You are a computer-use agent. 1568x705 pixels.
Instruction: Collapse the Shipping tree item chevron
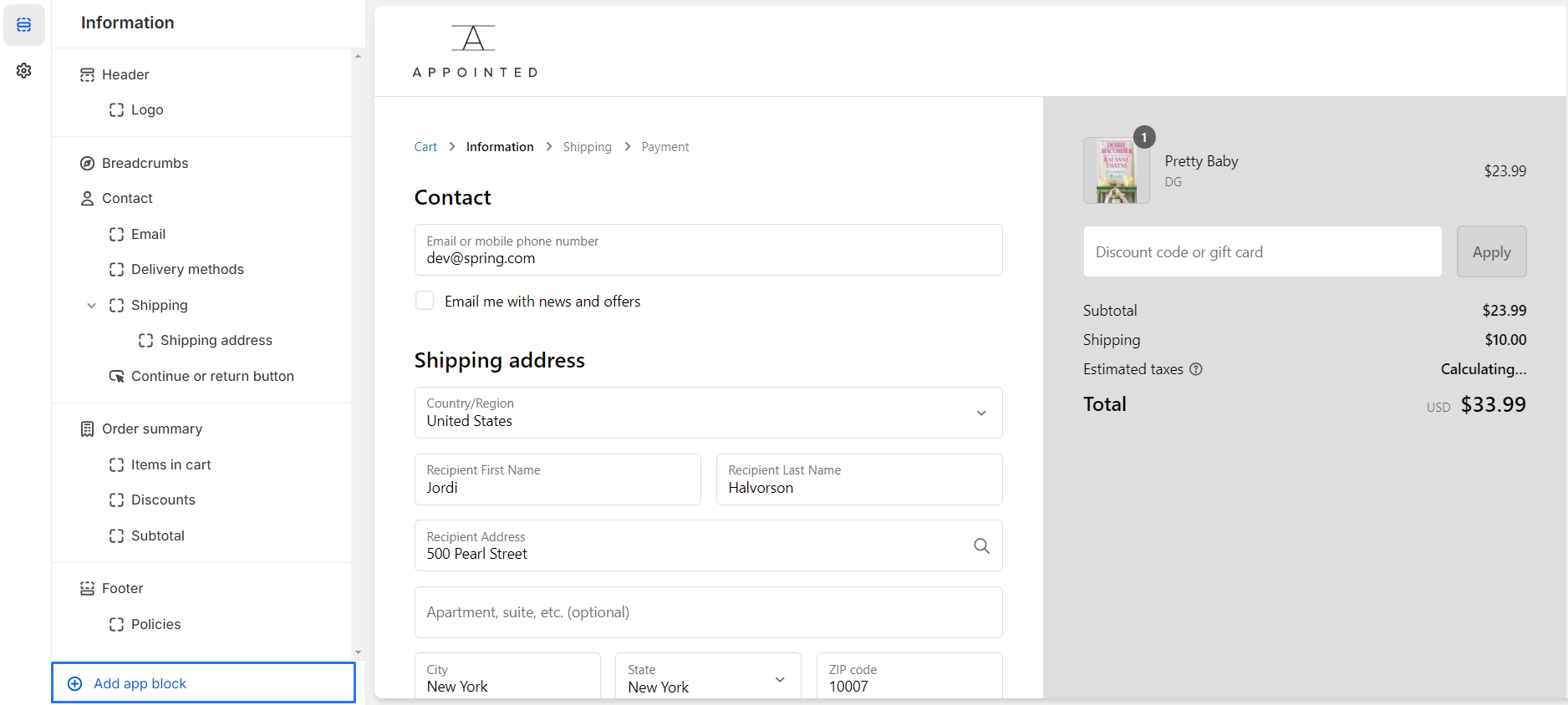[92, 306]
